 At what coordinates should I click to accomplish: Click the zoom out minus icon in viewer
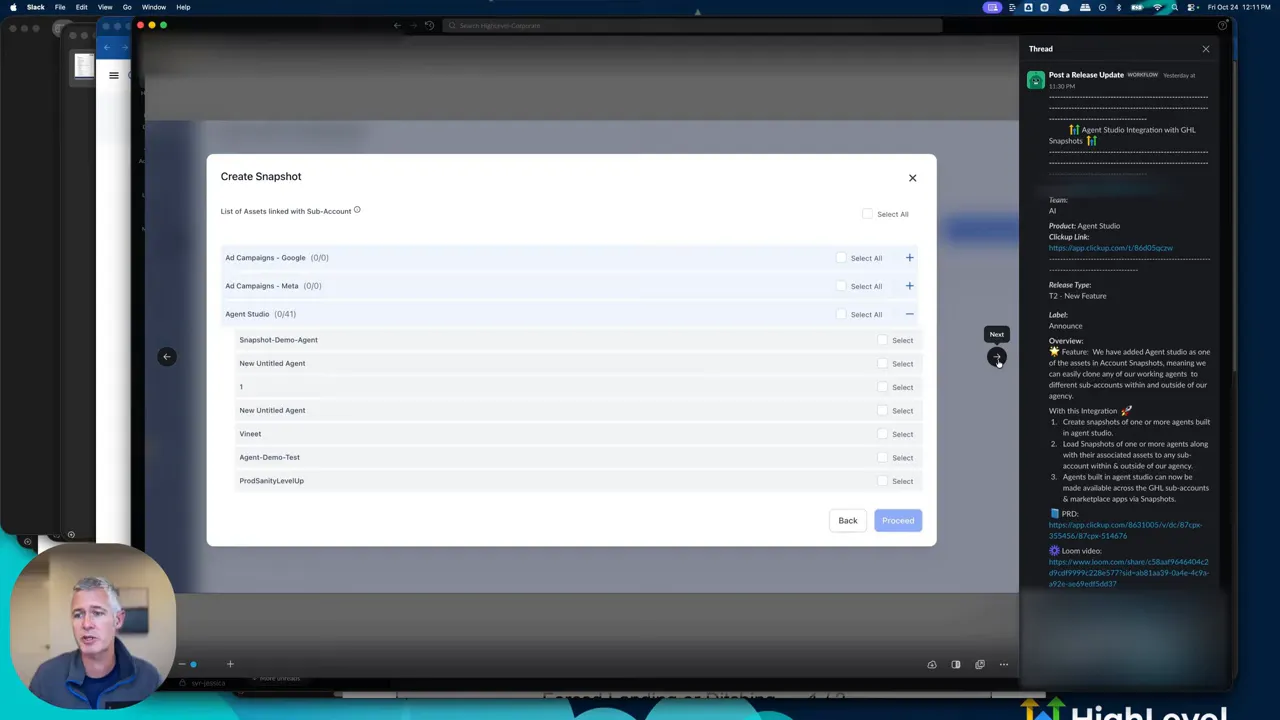pos(182,664)
